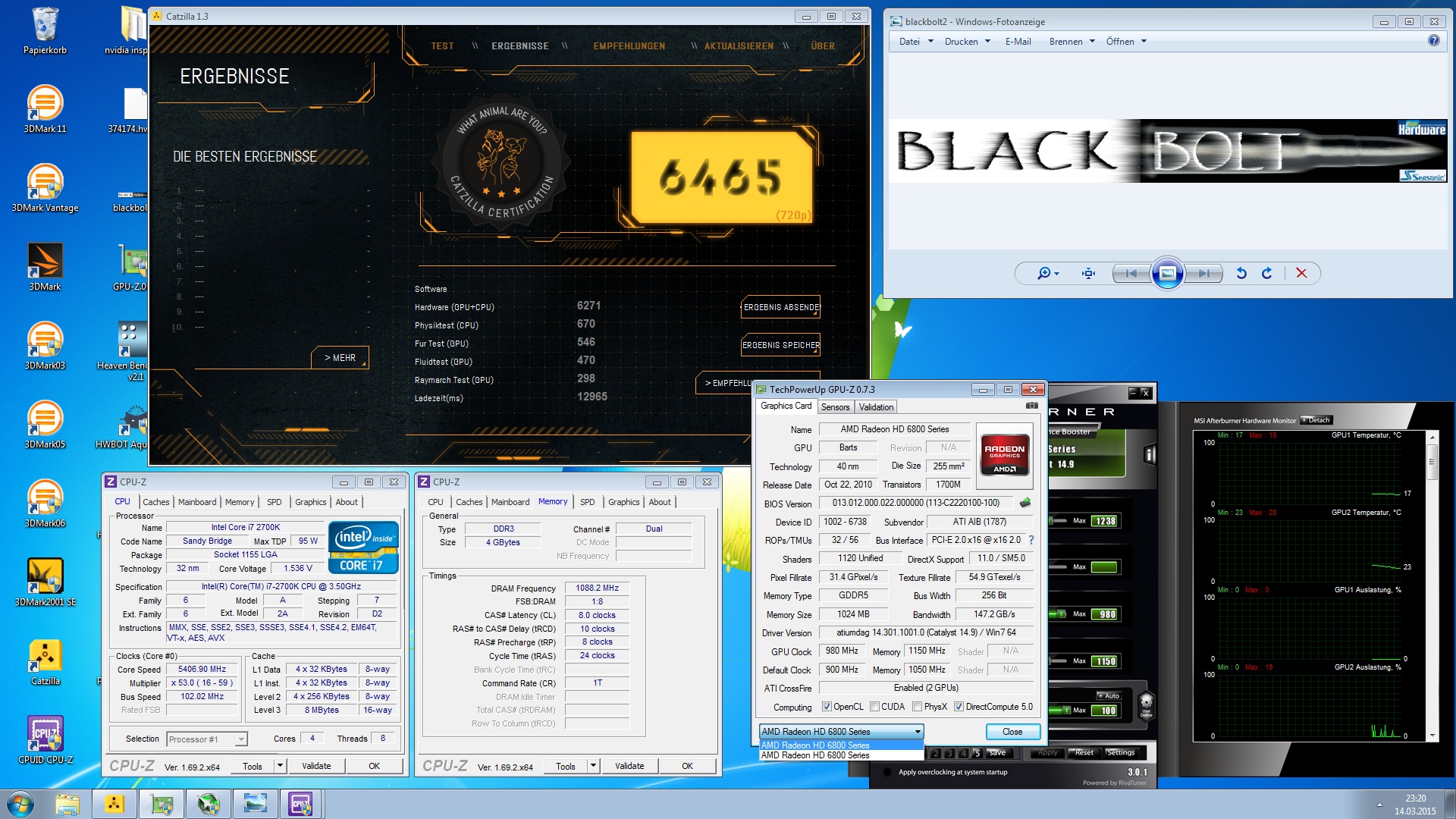Click Windows Start button
Viewport: 1456px width, 819px height.
(20, 804)
